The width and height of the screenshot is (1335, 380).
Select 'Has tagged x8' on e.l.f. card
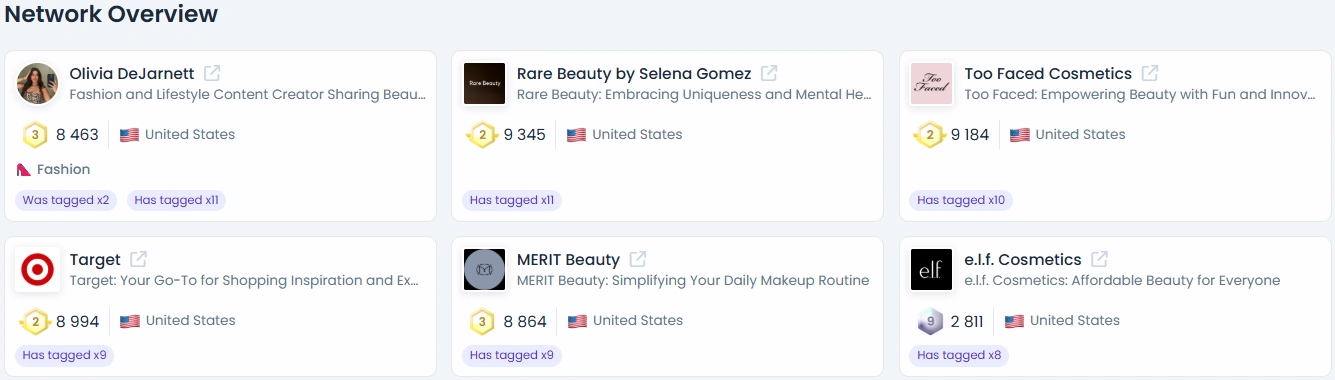(x=959, y=355)
